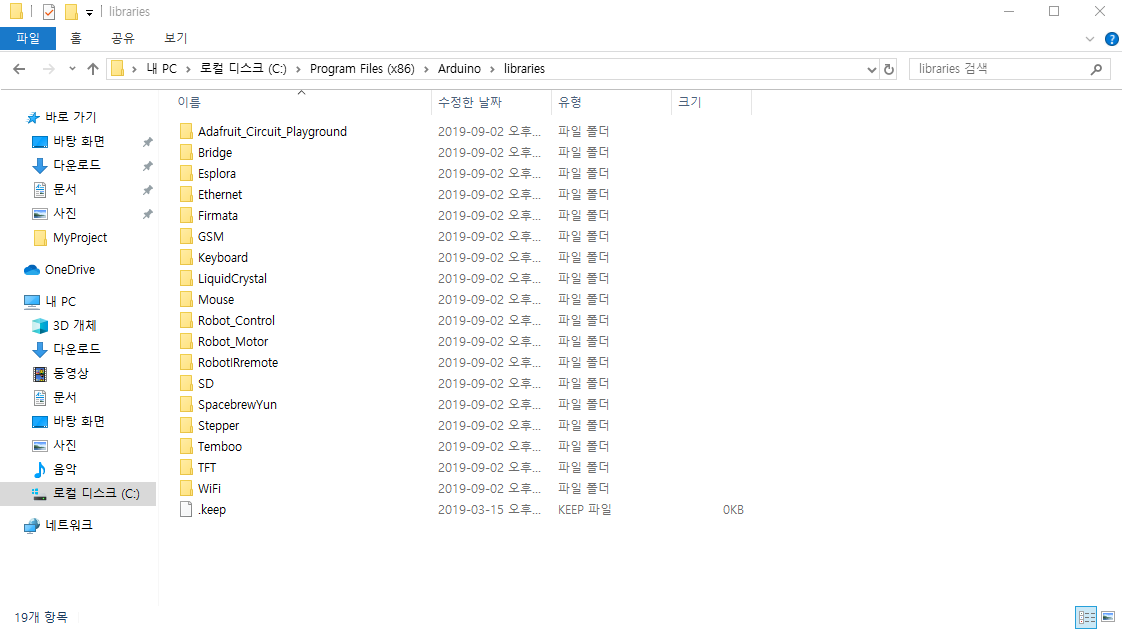Go back with the left arrow

(19, 69)
